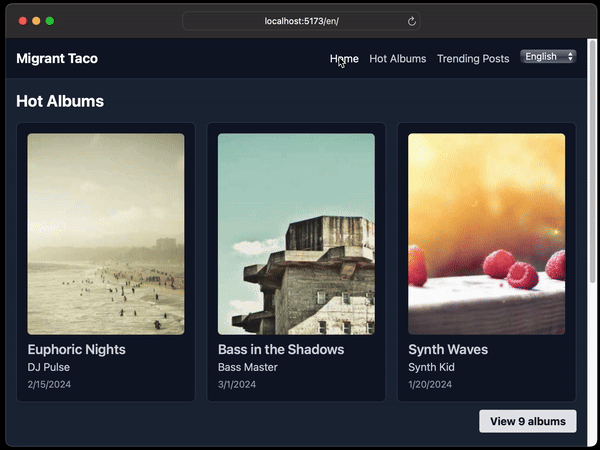Go to the Home nav link

344,59
